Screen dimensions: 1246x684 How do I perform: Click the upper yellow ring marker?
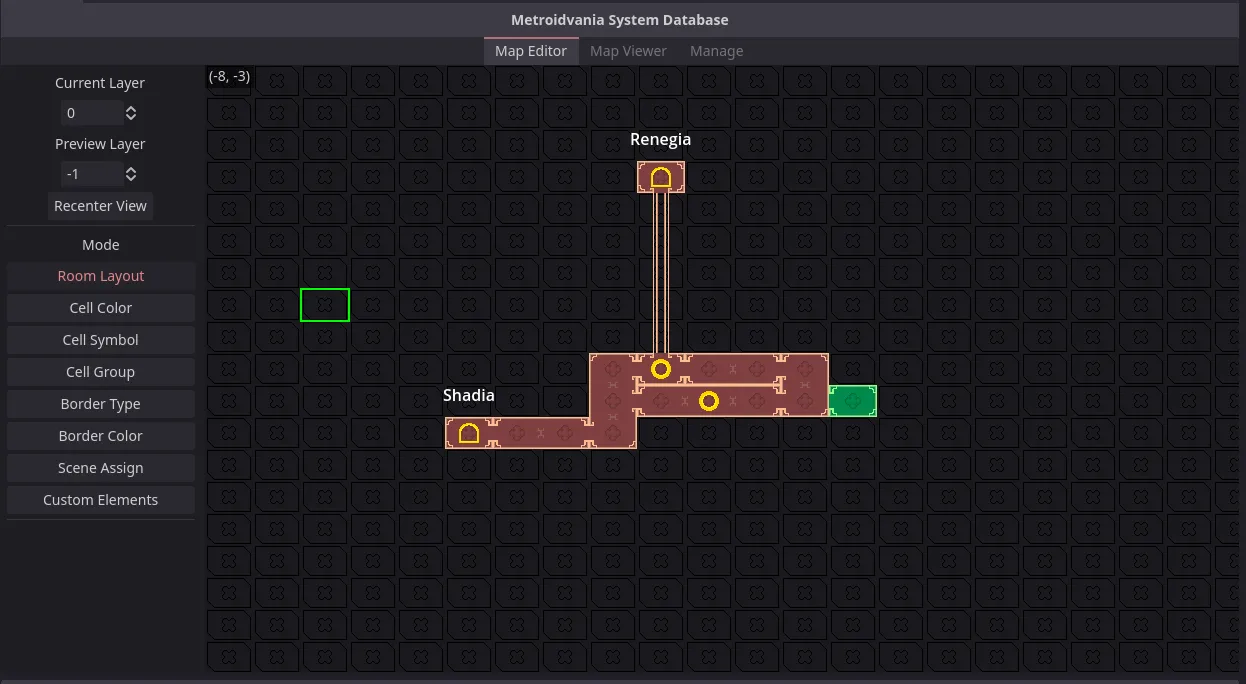(x=660, y=370)
